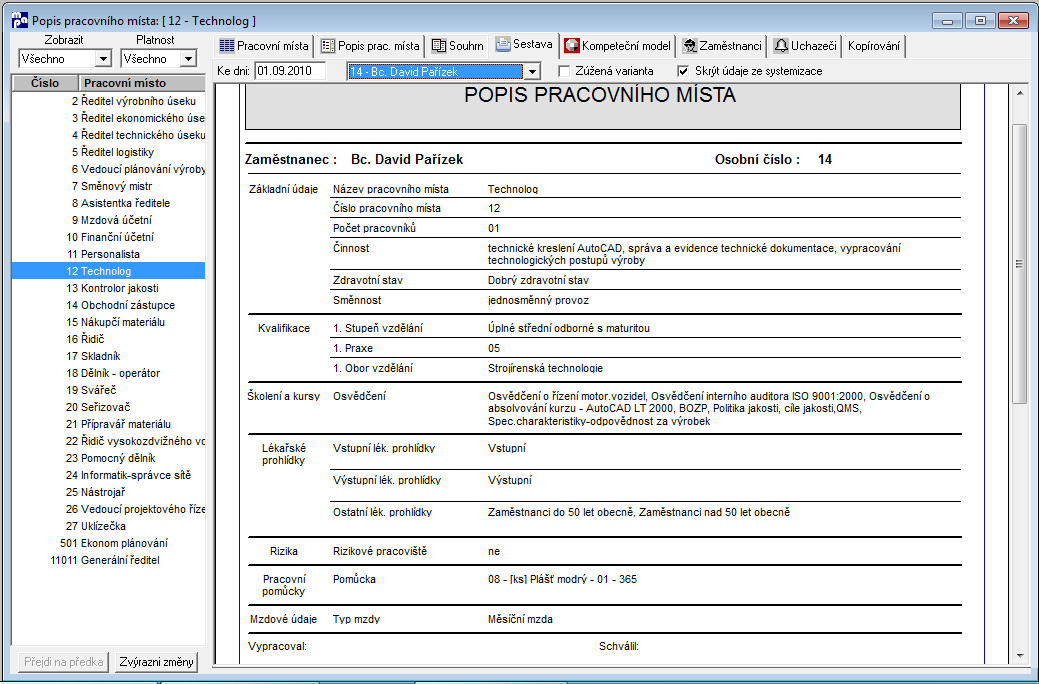
Task: Select the 19 Svářeč row
Action: 109,390
